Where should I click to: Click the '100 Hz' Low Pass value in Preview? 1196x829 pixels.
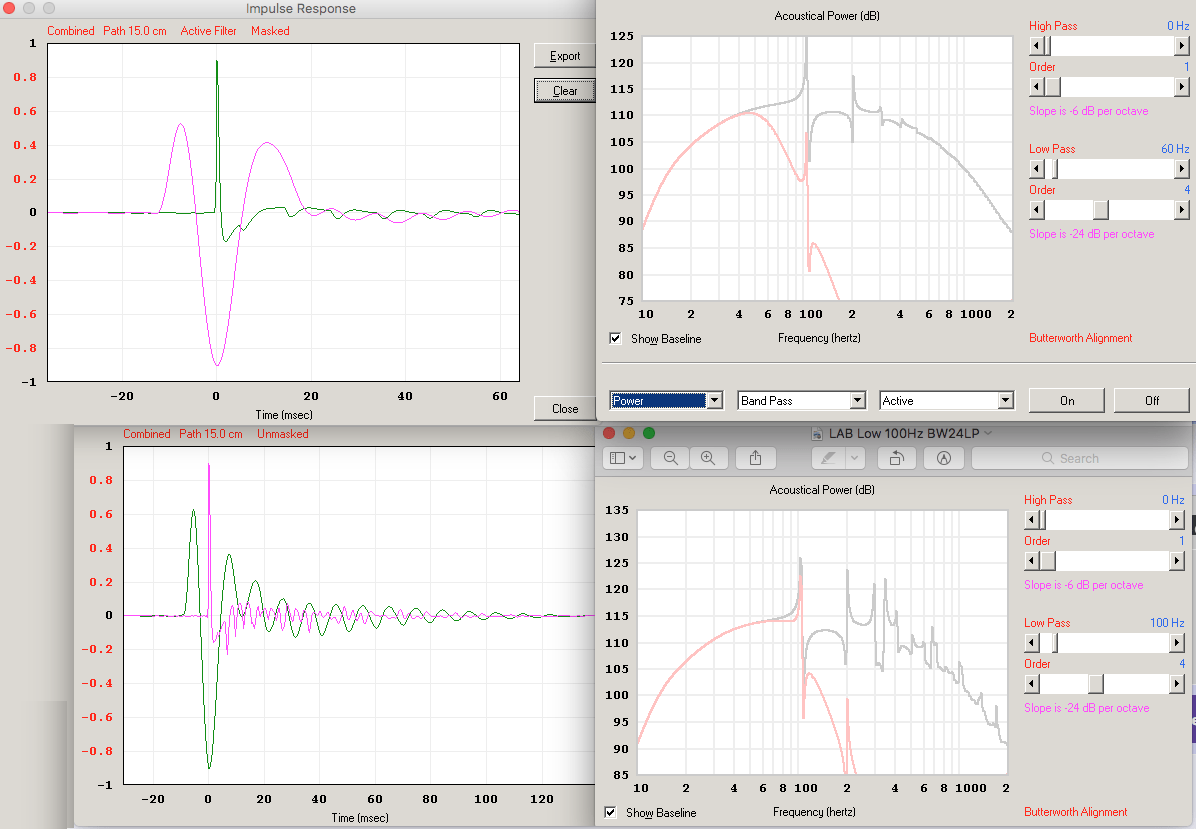(x=1167, y=623)
